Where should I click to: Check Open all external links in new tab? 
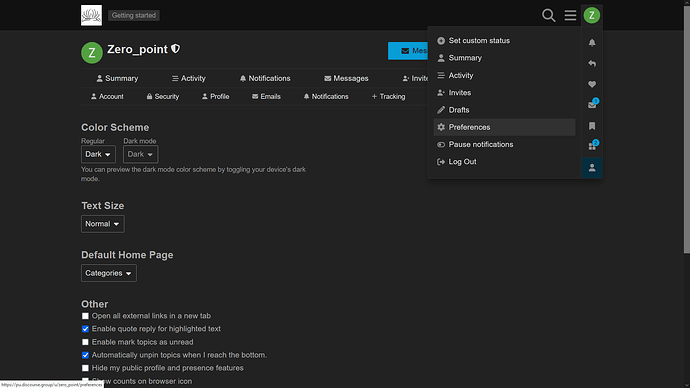coord(85,316)
